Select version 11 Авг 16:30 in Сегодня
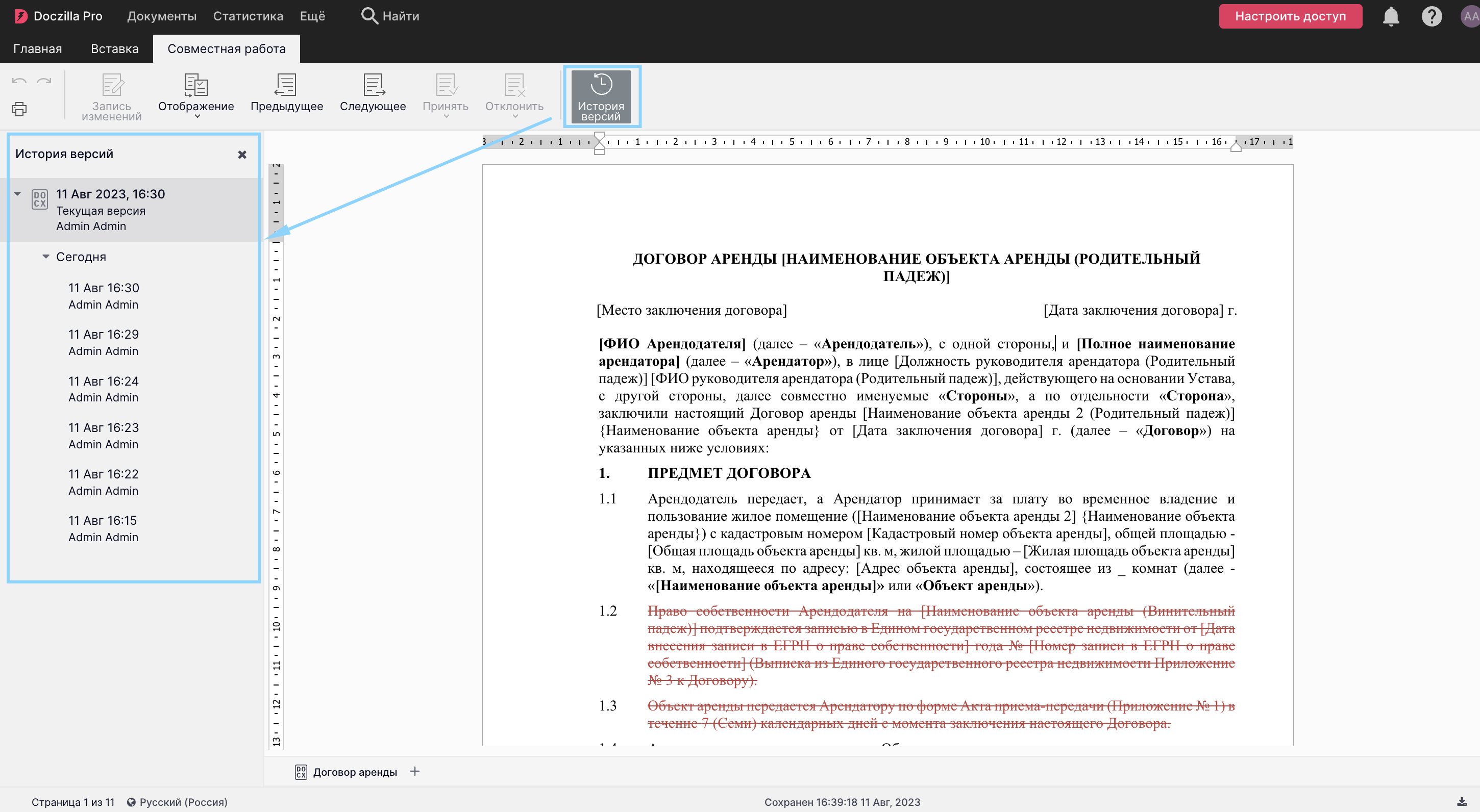Image resolution: width=1480 pixels, height=812 pixels. tap(104, 296)
